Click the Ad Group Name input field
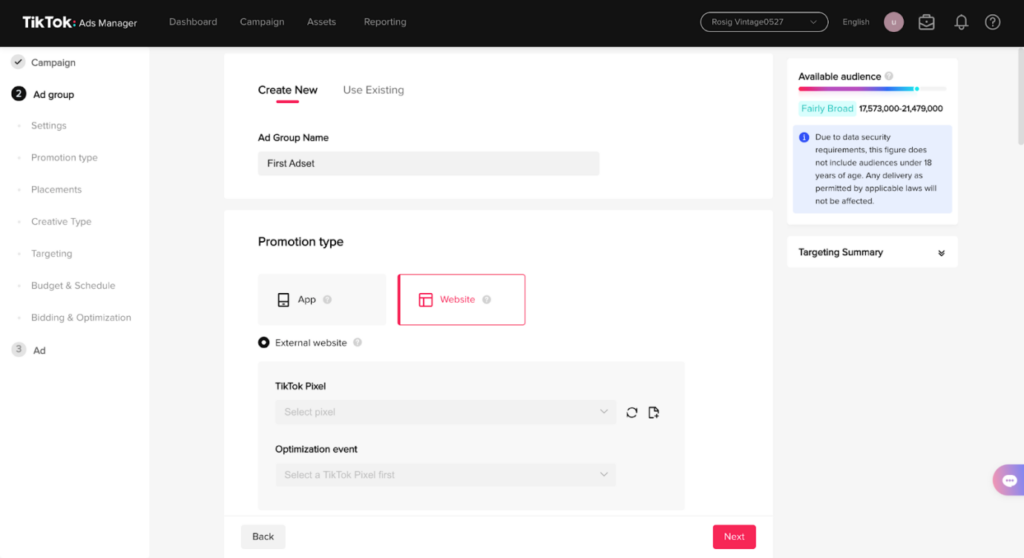 point(428,163)
